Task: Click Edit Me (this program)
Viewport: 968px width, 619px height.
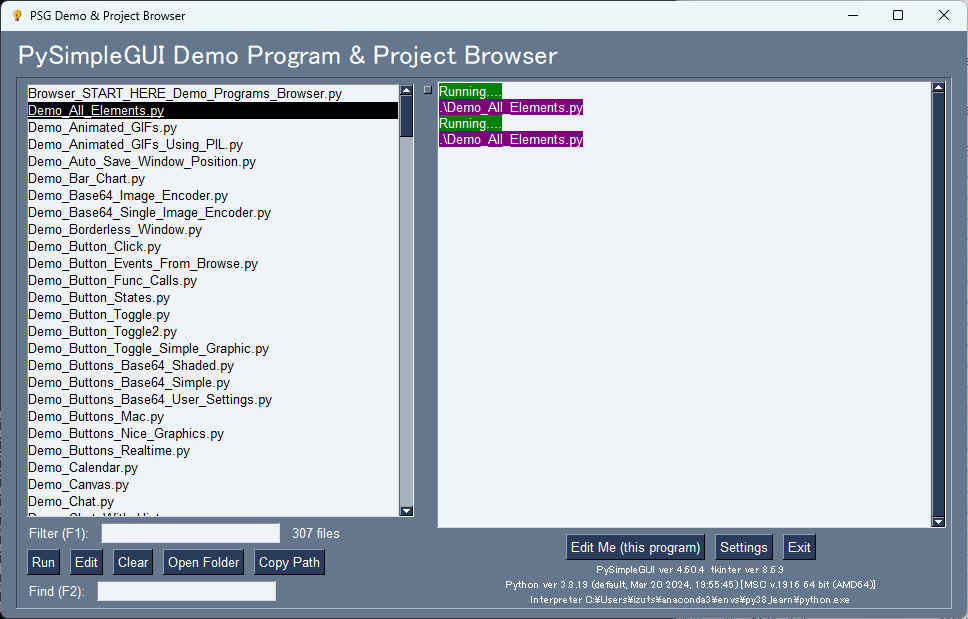Action: [635, 547]
